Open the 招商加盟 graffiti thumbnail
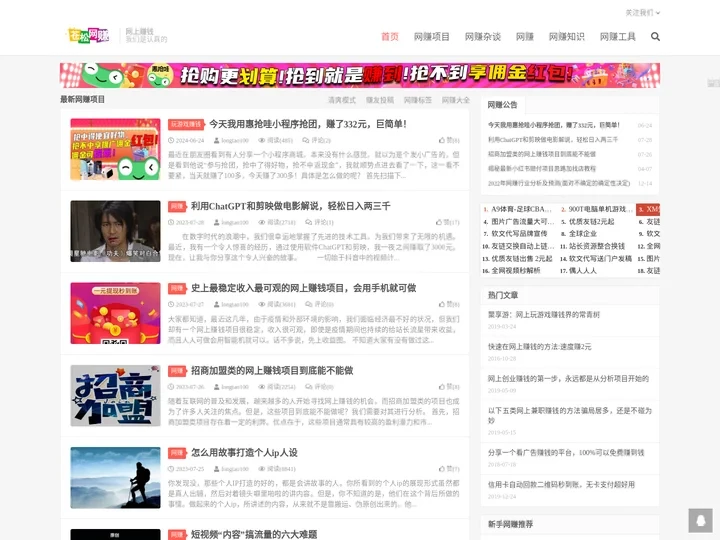 (x=115, y=395)
